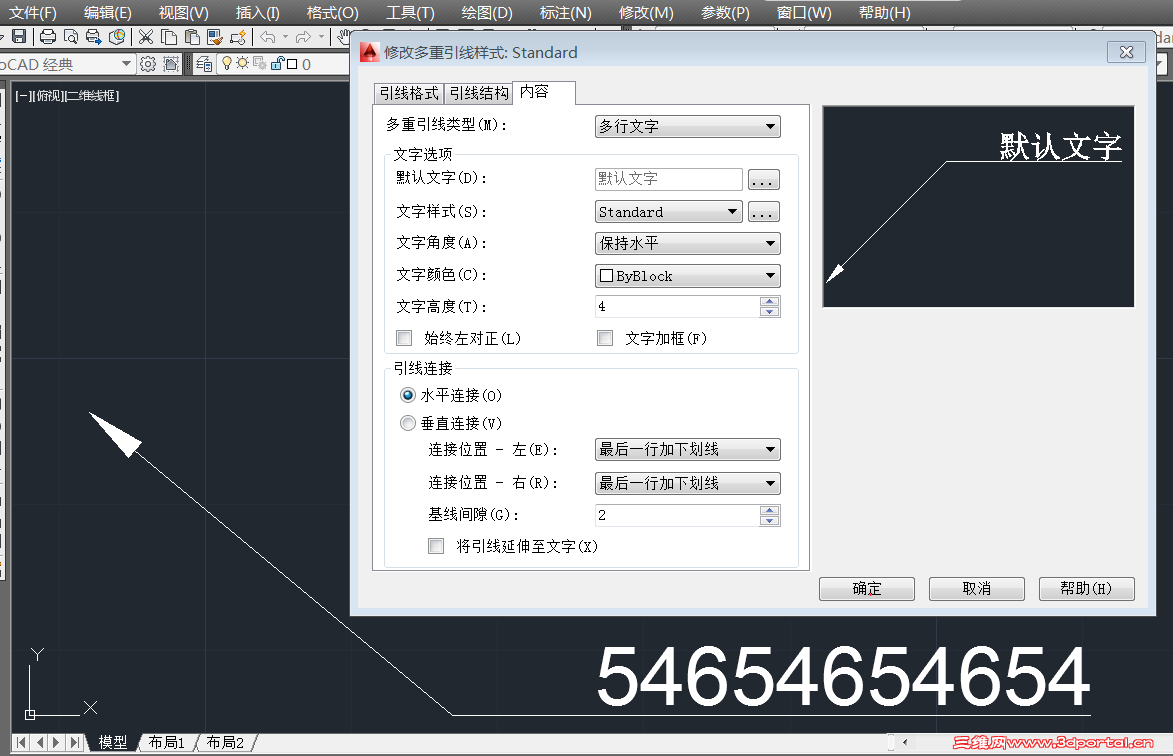Increase 文字高度 with up spinner arrow
Viewport: 1173px width, 756px height.
tap(770, 301)
